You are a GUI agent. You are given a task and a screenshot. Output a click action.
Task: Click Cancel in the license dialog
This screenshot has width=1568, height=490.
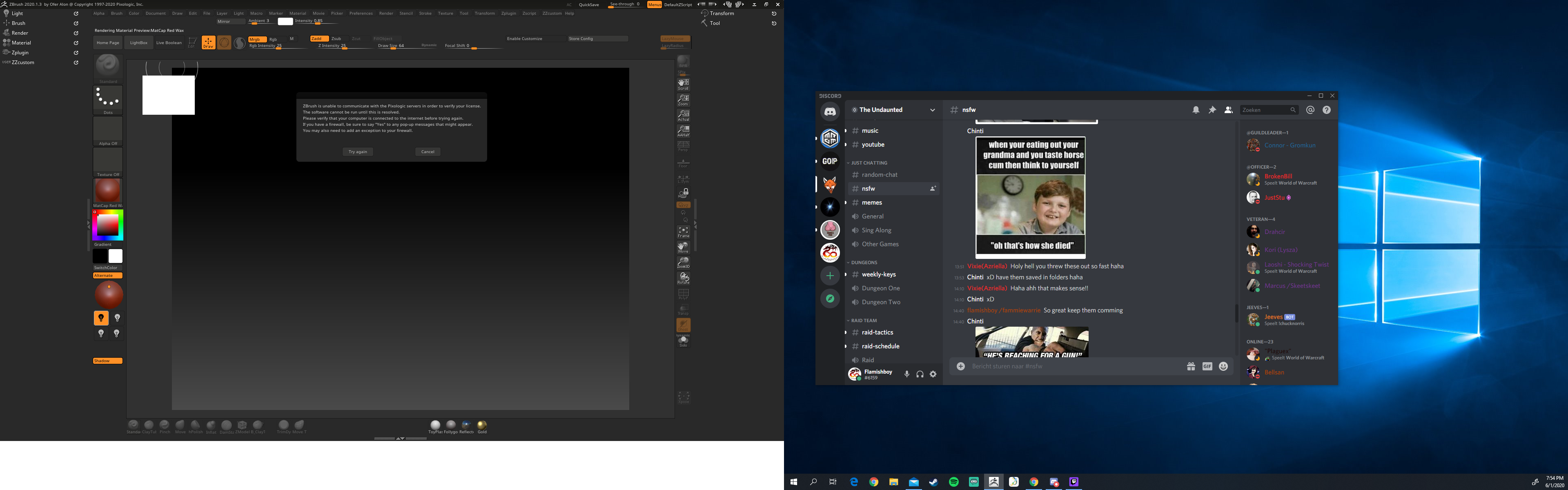[x=428, y=151]
